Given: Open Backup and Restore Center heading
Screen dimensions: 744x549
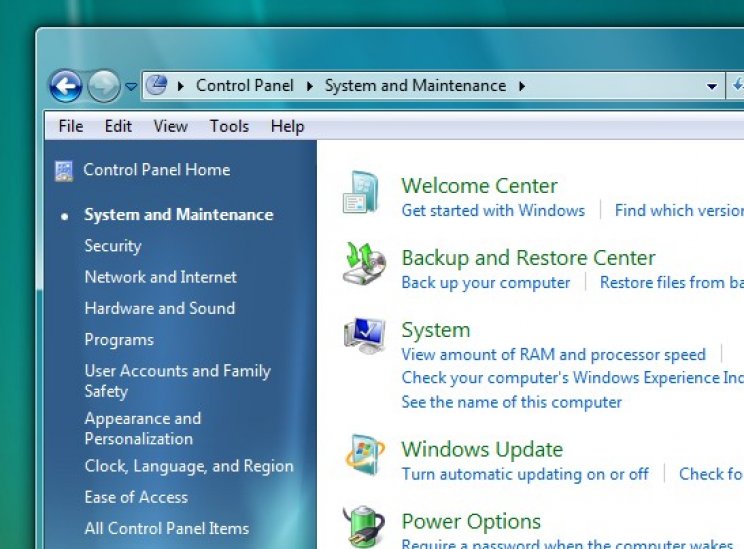Looking at the screenshot, I should pos(528,258).
